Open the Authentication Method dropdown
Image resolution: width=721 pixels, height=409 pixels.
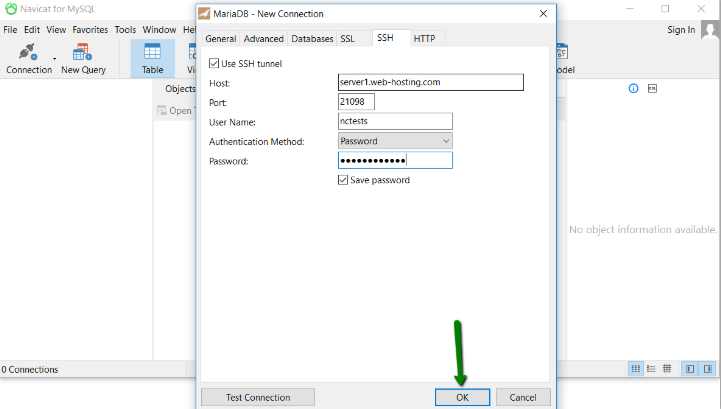pos(395,141)
